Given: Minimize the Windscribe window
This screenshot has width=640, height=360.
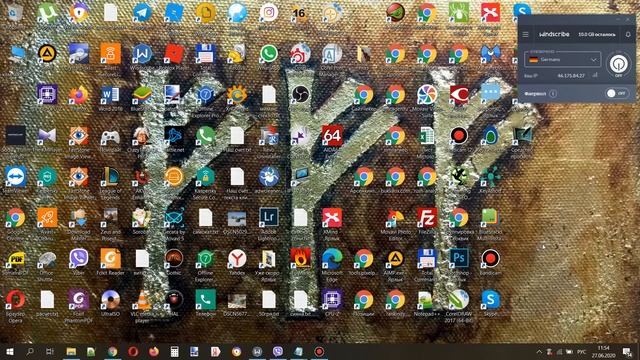Looking at the screenshot, I should (x=618, y=19).
